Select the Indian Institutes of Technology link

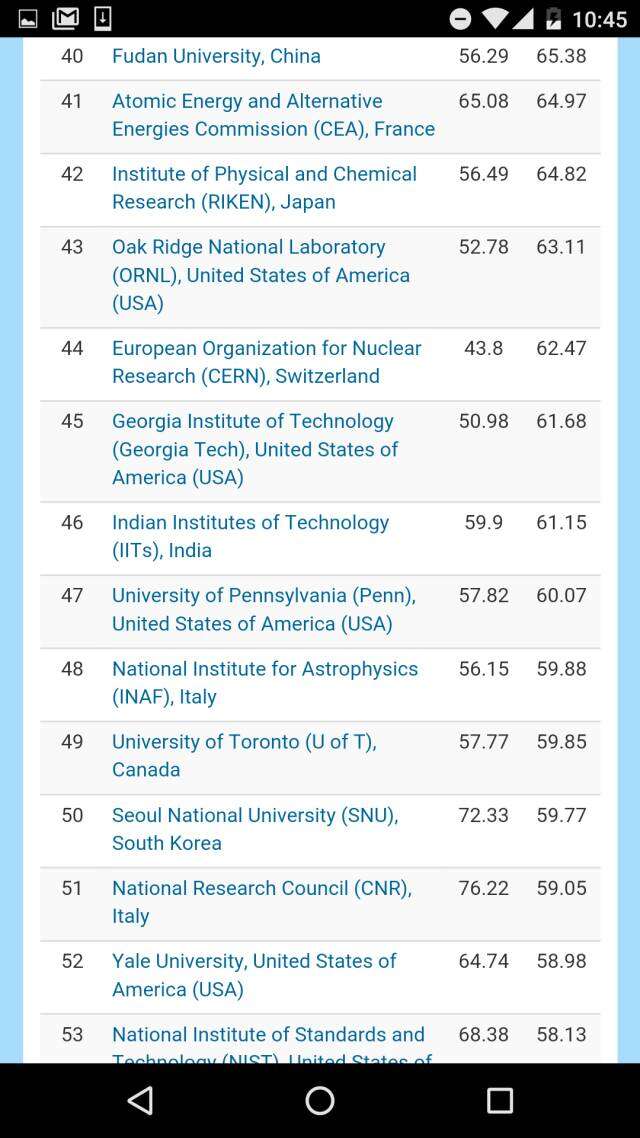[250, 536]
